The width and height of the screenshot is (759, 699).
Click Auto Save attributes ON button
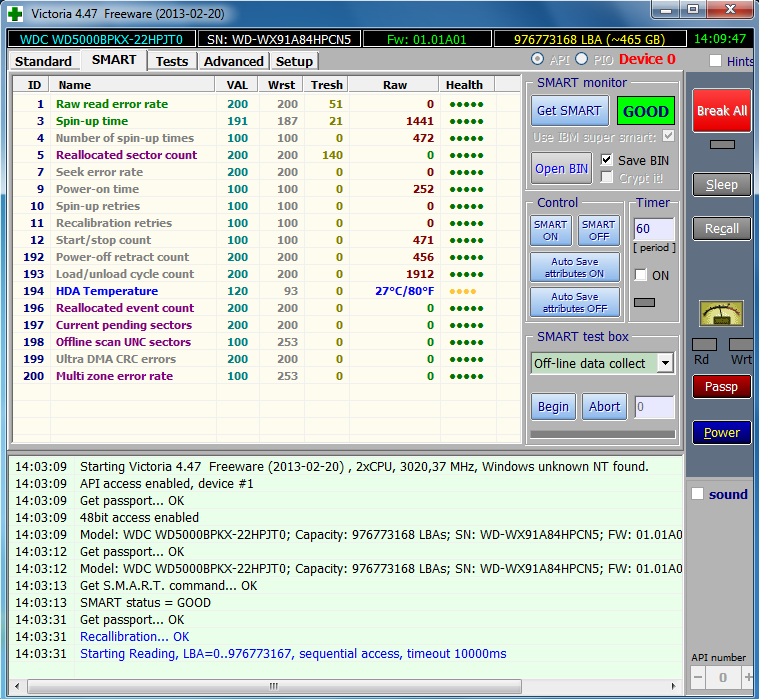click(x=575, y=267)
